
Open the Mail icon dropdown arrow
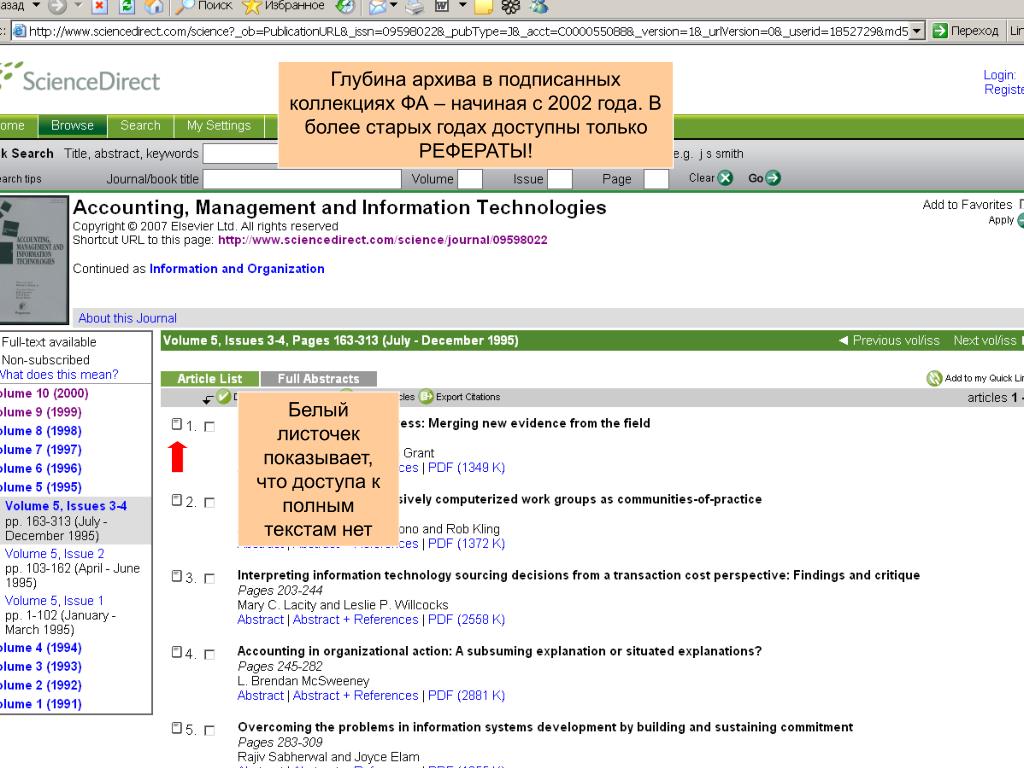(x=393, y=5)
